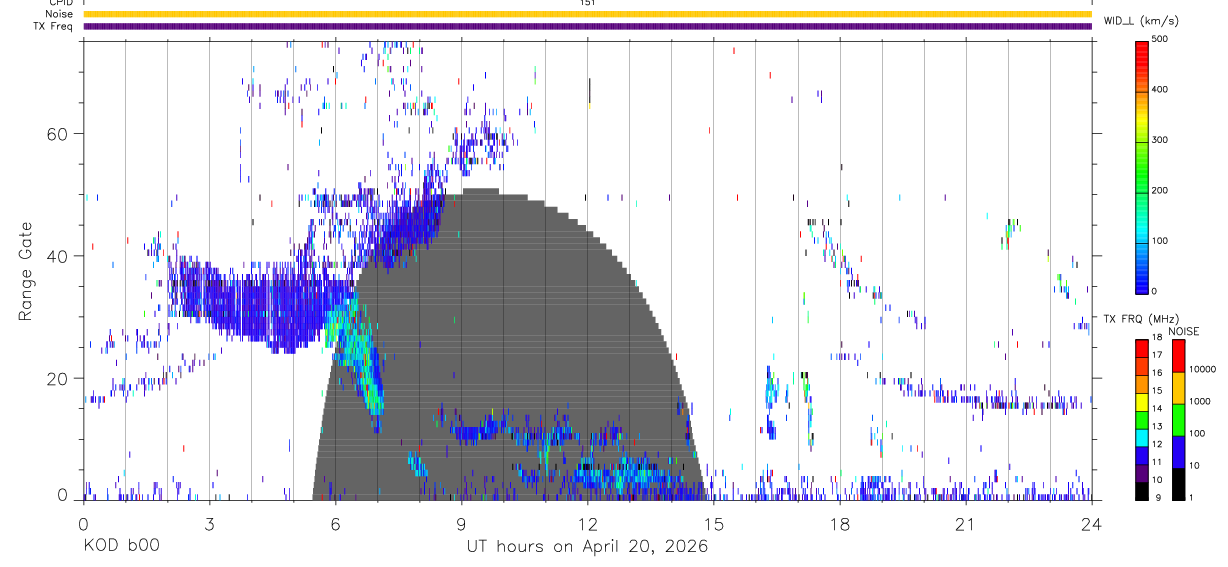Click the '400' value on the width color bar
Image resolution: width=1228 pixels, height=567 pixels.
[1160, 90]
